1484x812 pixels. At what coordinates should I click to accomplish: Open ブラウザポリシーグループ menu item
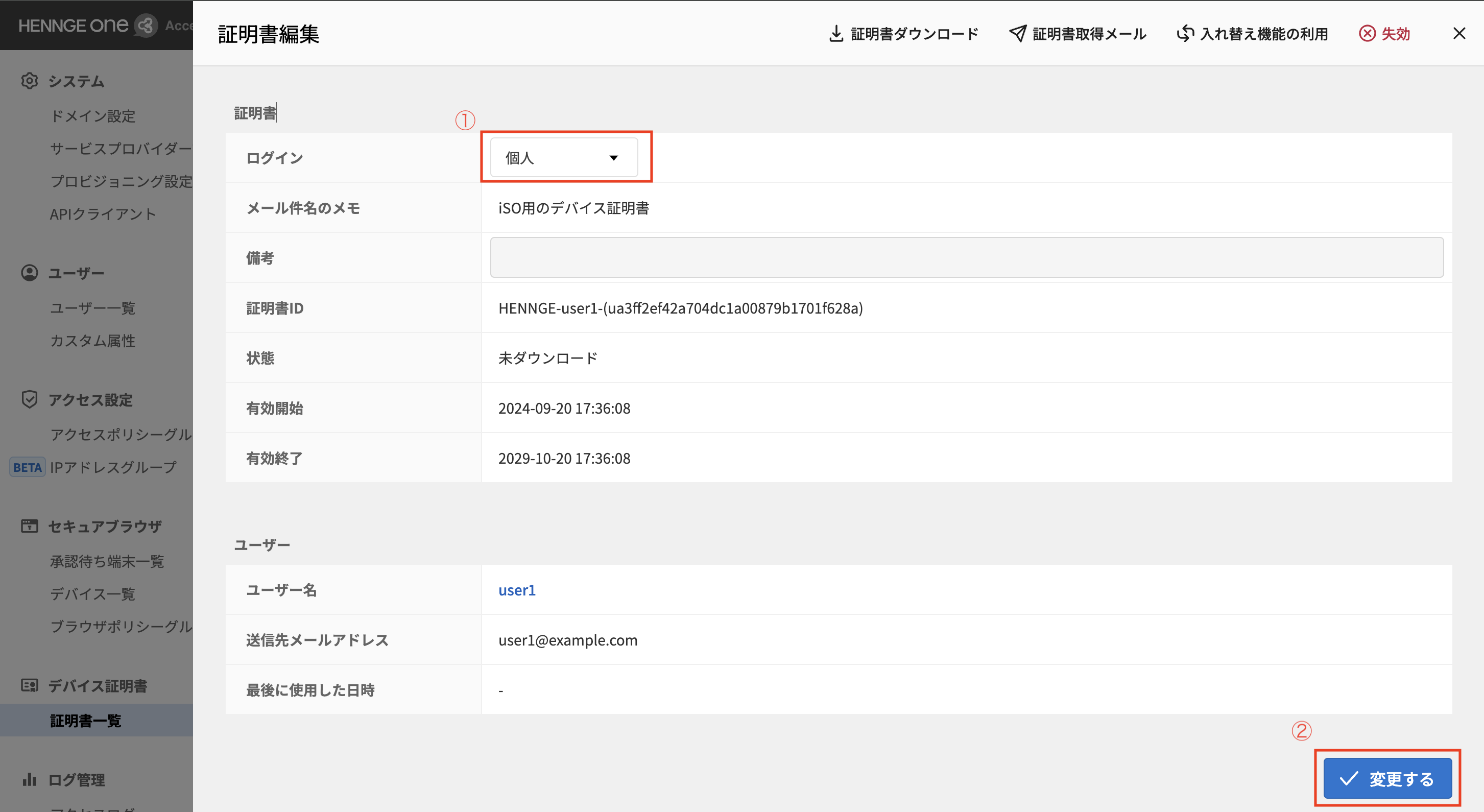pyautogui.click(x=121, y=627)
